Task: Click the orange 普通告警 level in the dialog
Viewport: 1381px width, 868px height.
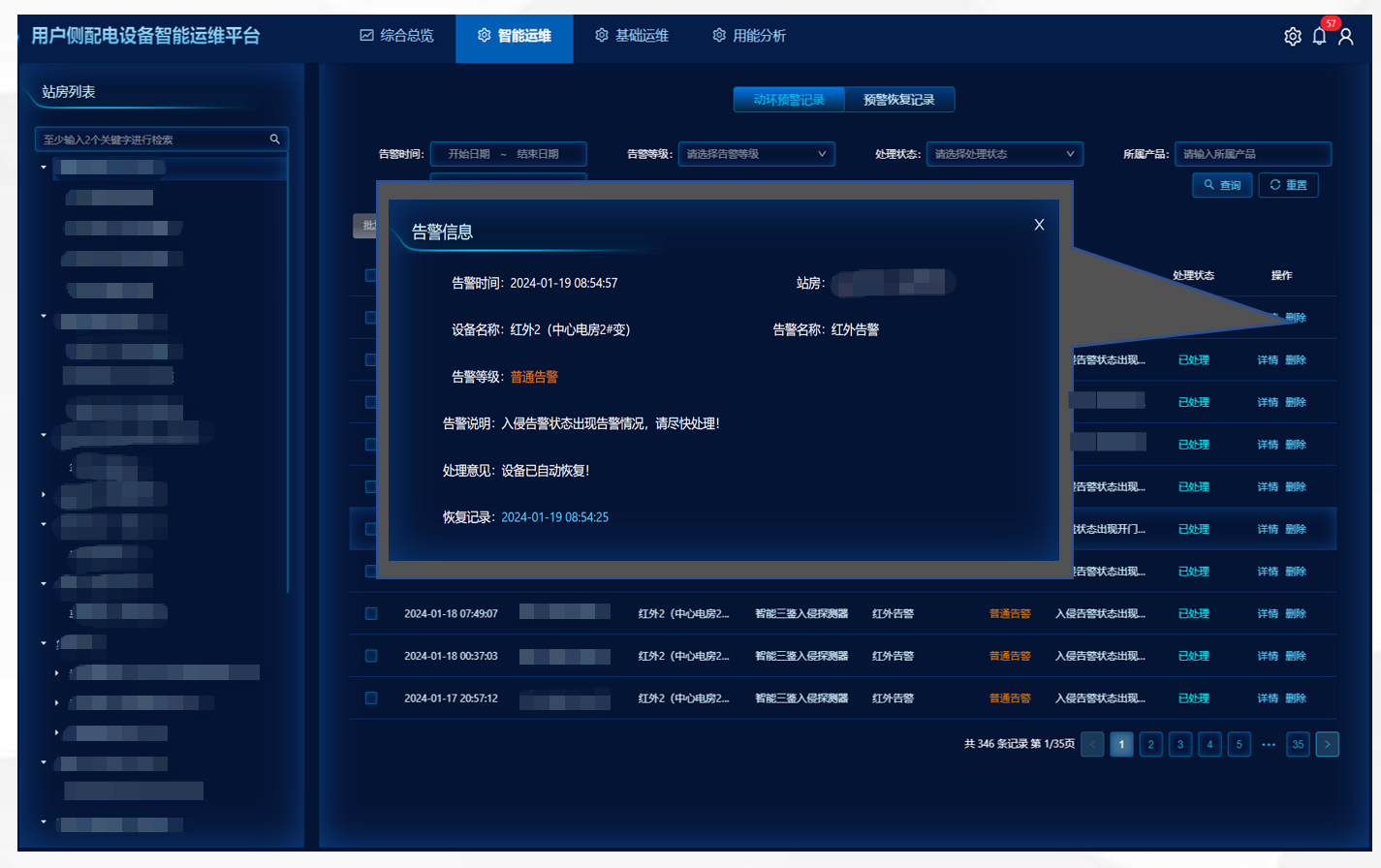Action: coord(534,377)
